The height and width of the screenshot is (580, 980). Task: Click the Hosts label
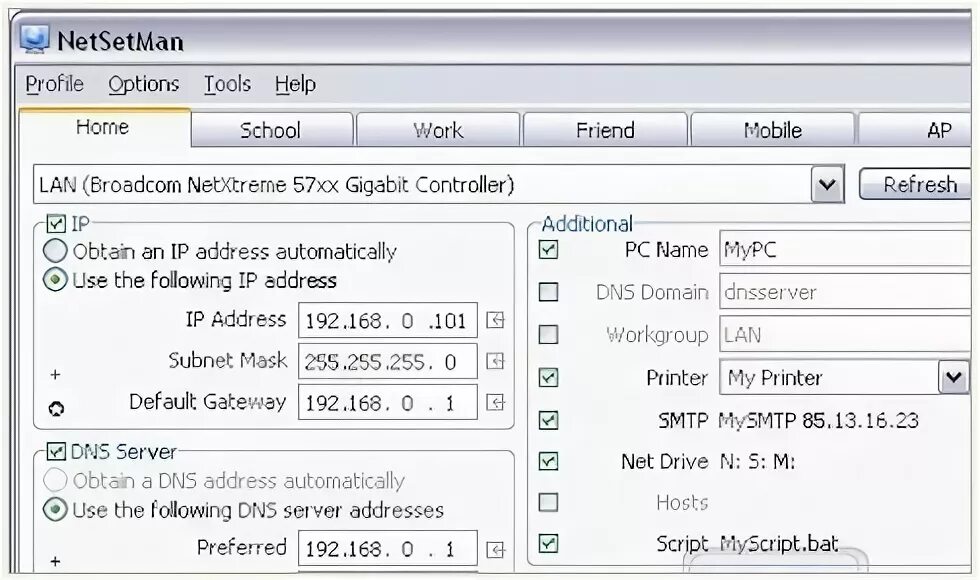coord(682,502)
